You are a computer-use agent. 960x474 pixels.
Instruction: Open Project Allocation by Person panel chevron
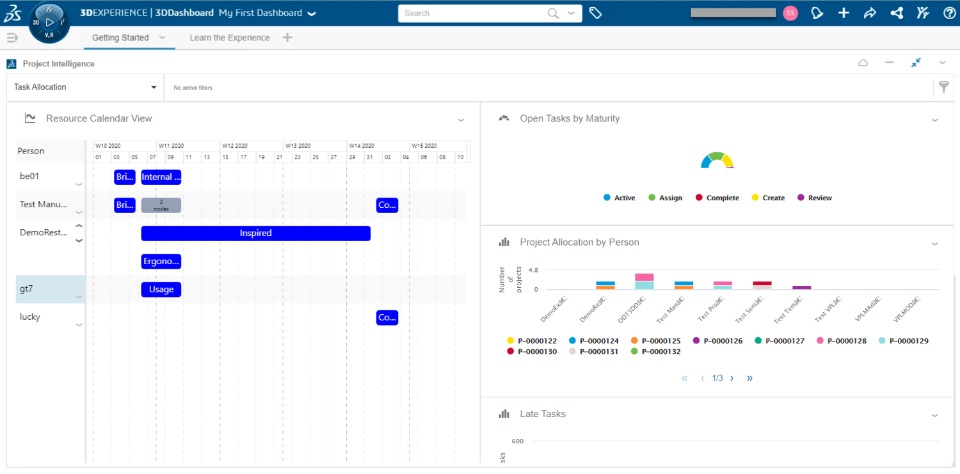[x=935, y=244]
